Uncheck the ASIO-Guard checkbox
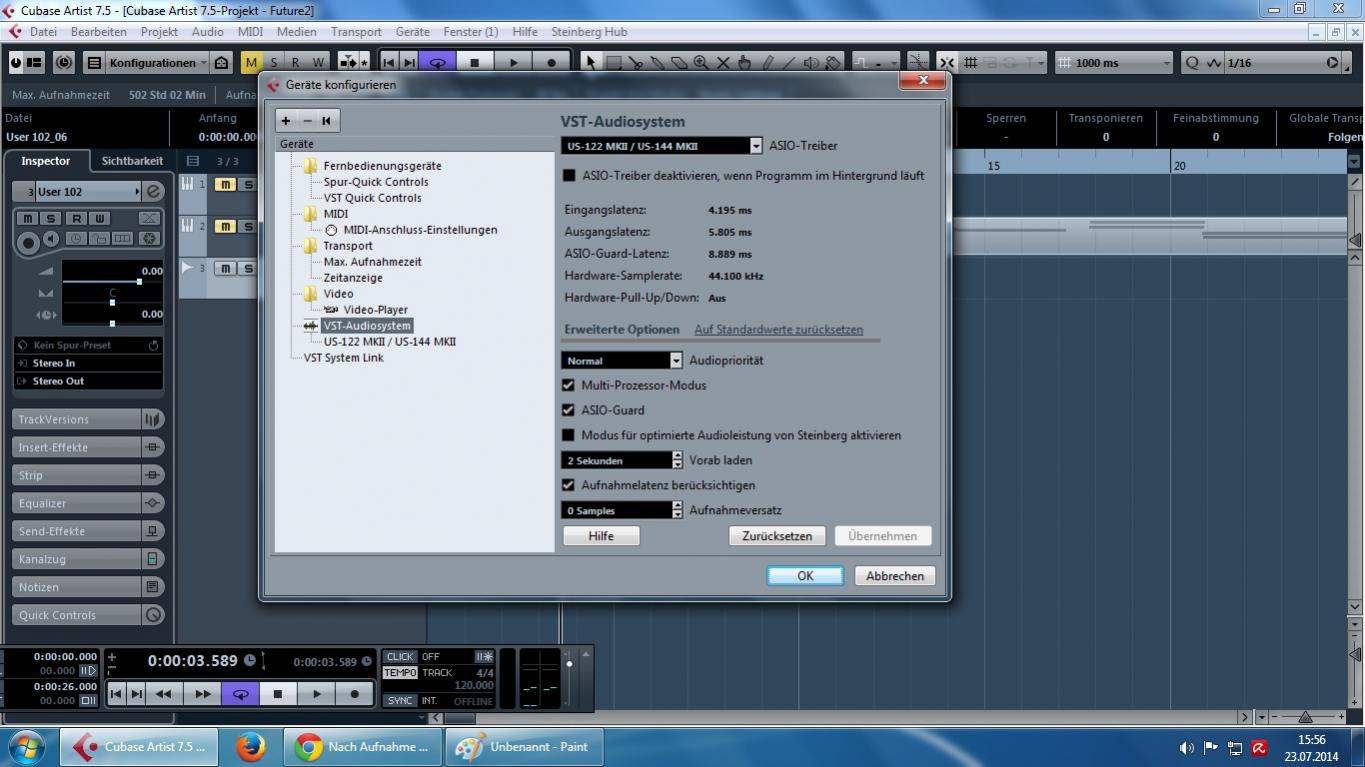 tap(569, 410)
